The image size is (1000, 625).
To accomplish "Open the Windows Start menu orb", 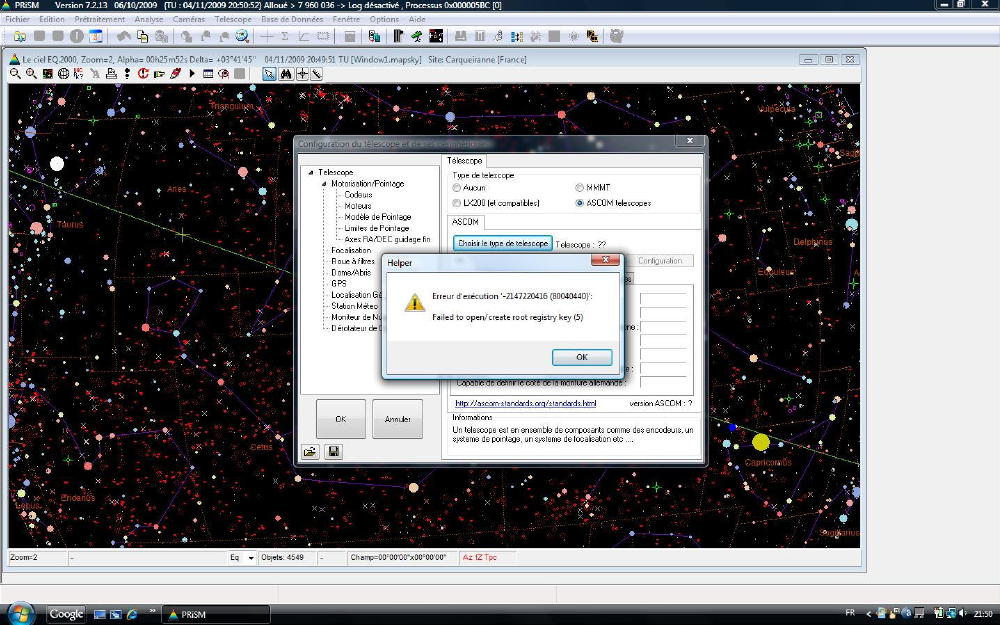I will coord(20,613).
